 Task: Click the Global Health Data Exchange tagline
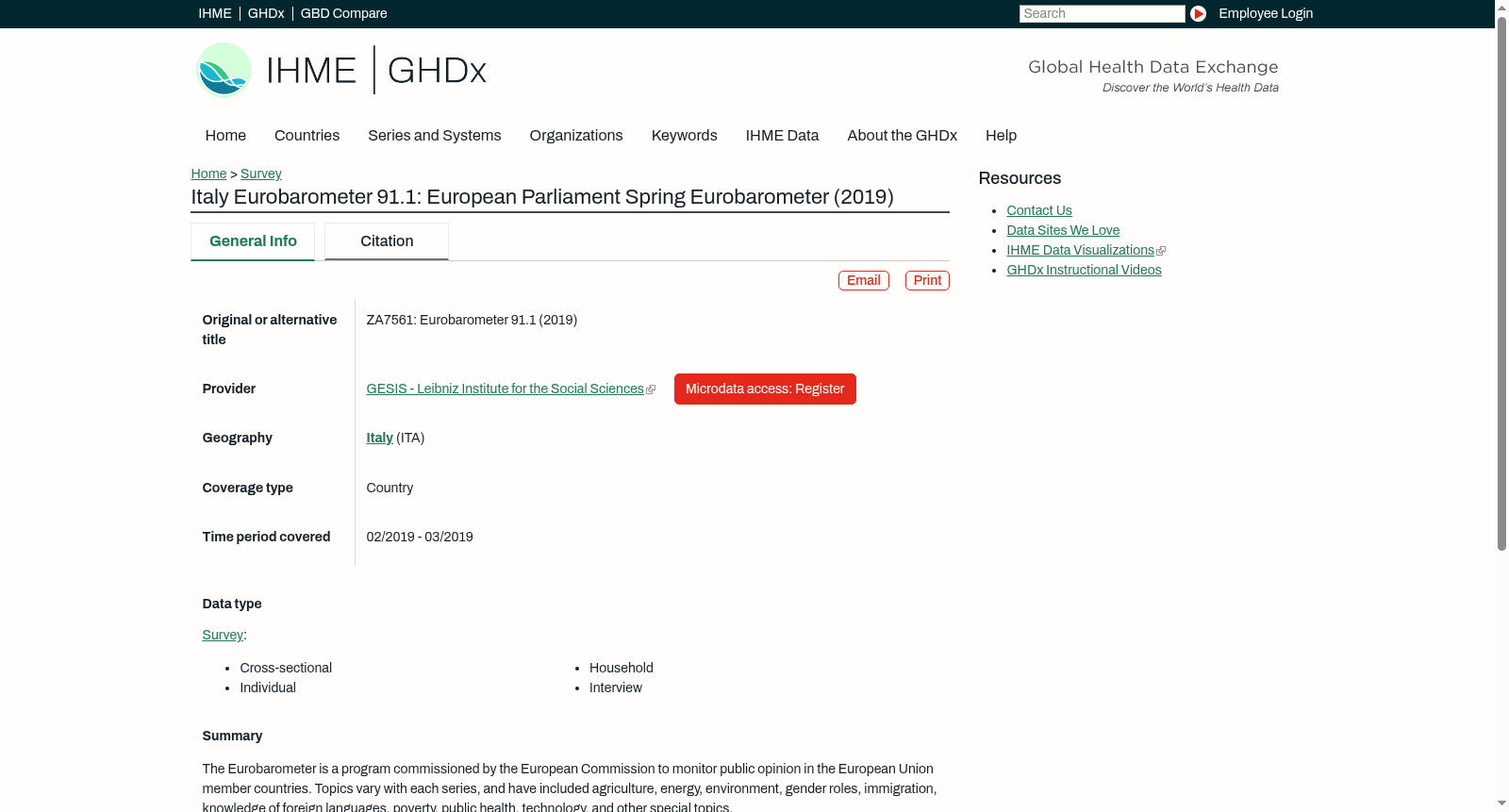tap(1152, 67)
